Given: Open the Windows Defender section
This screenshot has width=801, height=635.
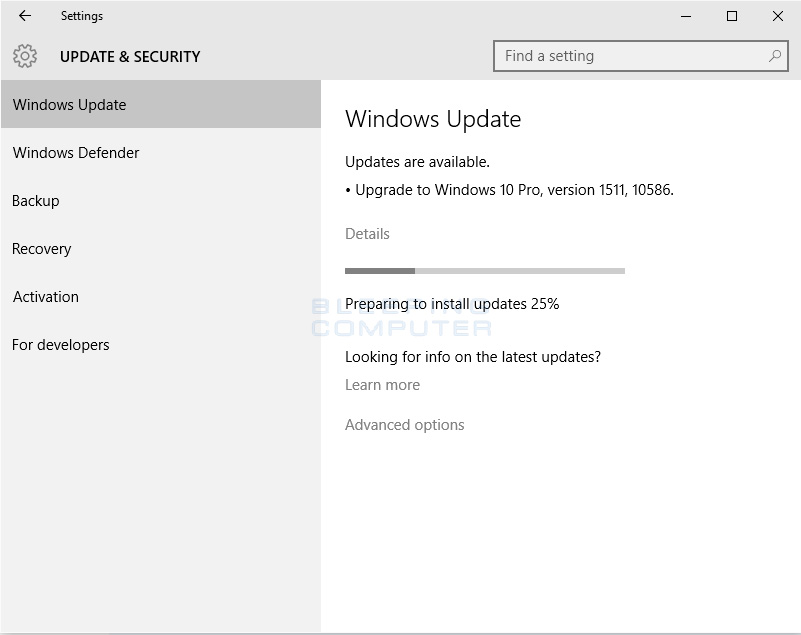Looking at the screenshot, I should [x=75, y=152].
